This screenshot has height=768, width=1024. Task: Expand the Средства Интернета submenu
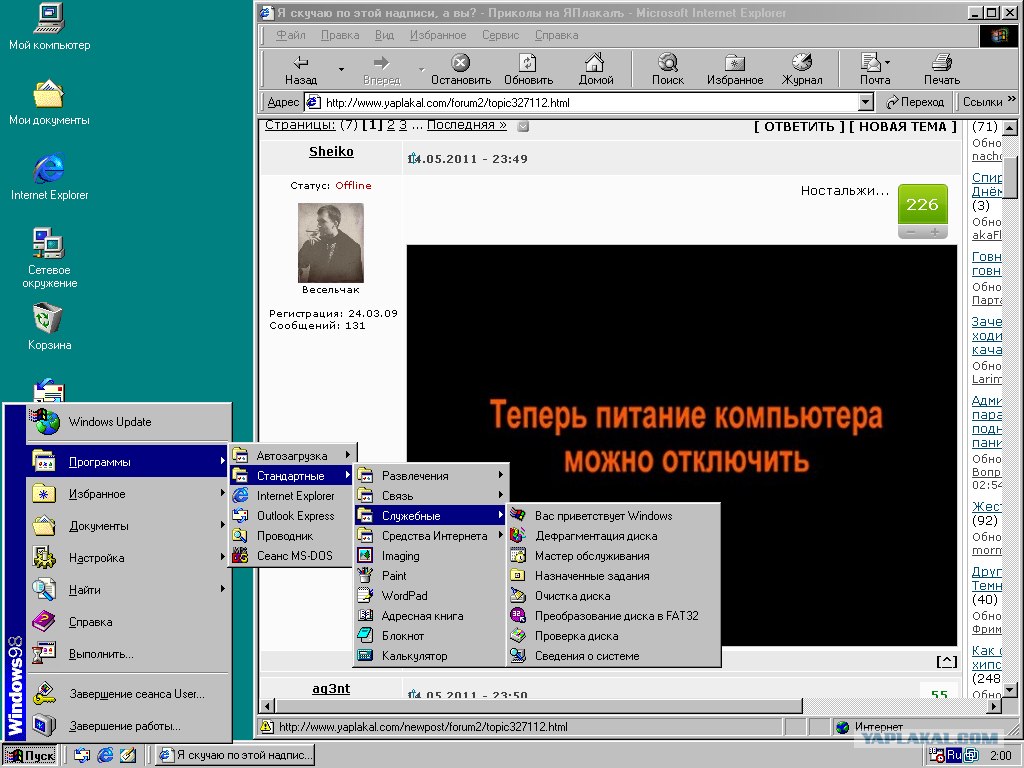coord(431,536)
